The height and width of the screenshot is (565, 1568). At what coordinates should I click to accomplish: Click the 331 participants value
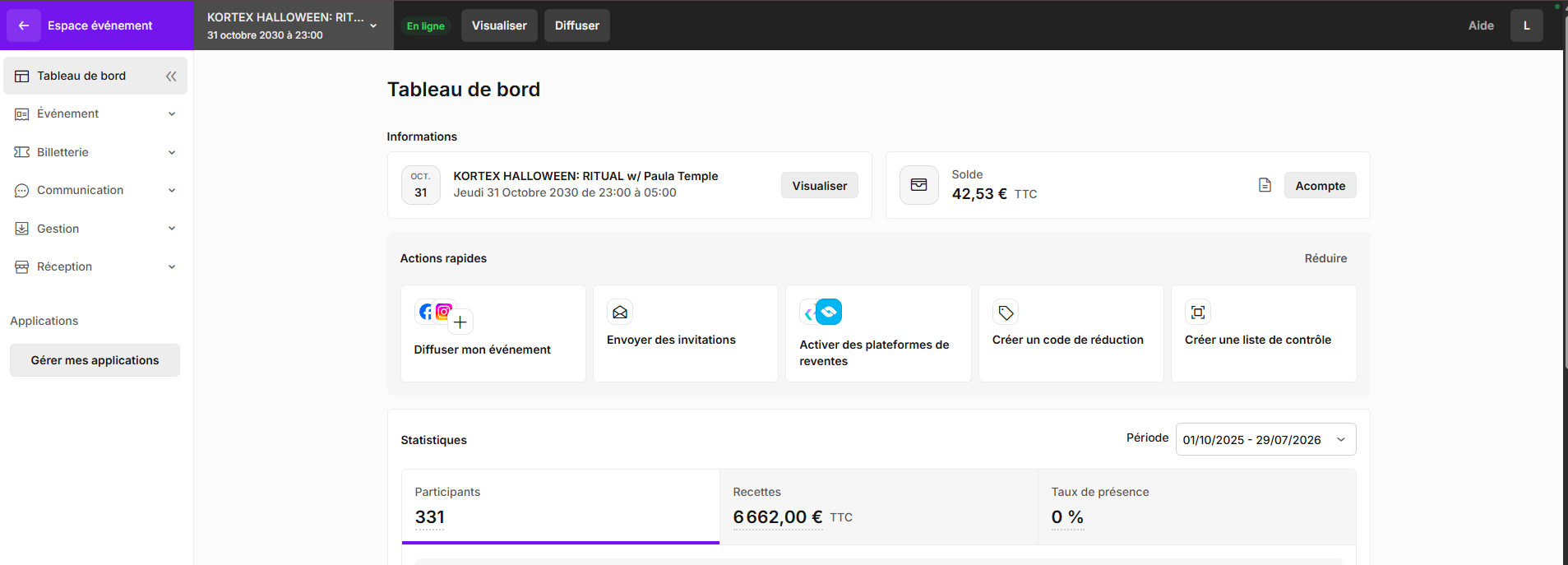click(x=430, y=517)
